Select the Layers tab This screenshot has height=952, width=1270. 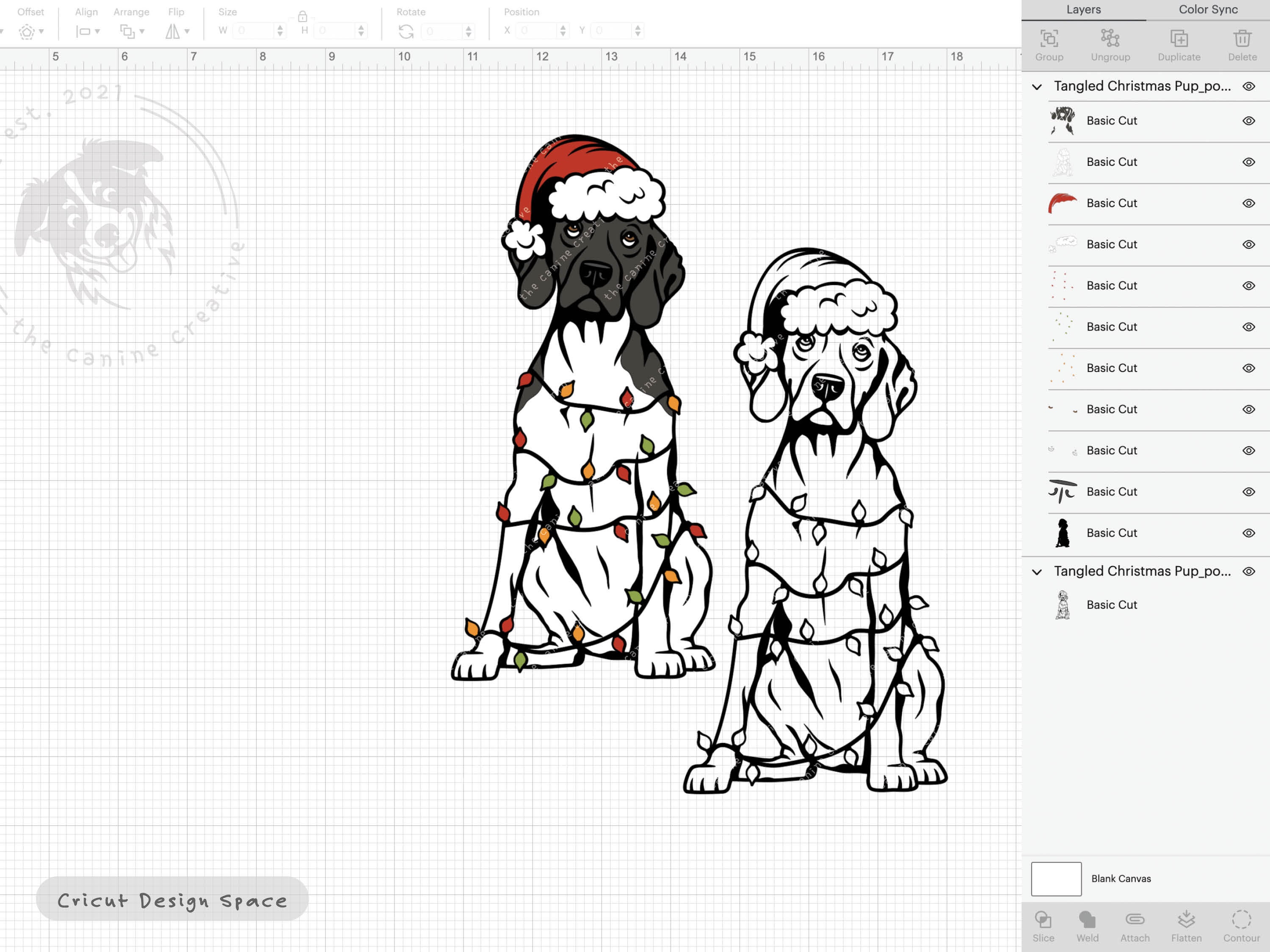click(1083, 9)
